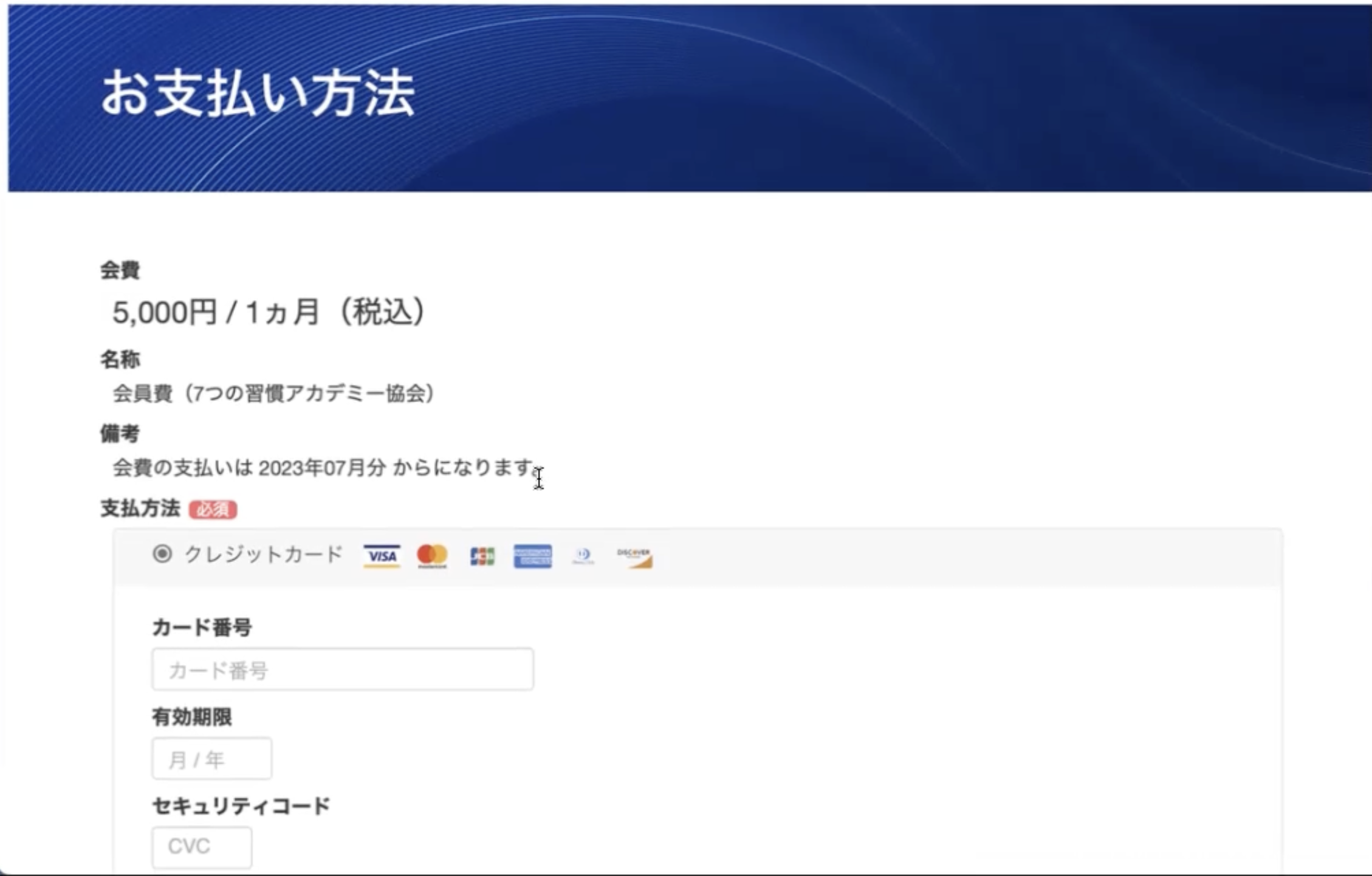The image size is (1372, 876).
Task: Focus the カード番号 input field
Action: tap(343, 669)
